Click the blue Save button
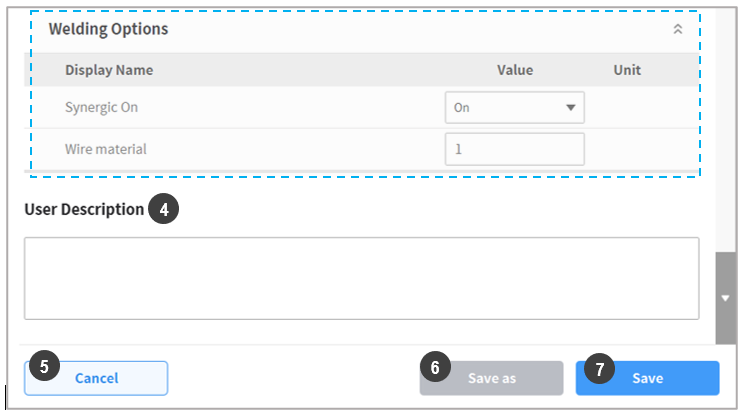Screen dimensions: 741x414 coord(647,378)
